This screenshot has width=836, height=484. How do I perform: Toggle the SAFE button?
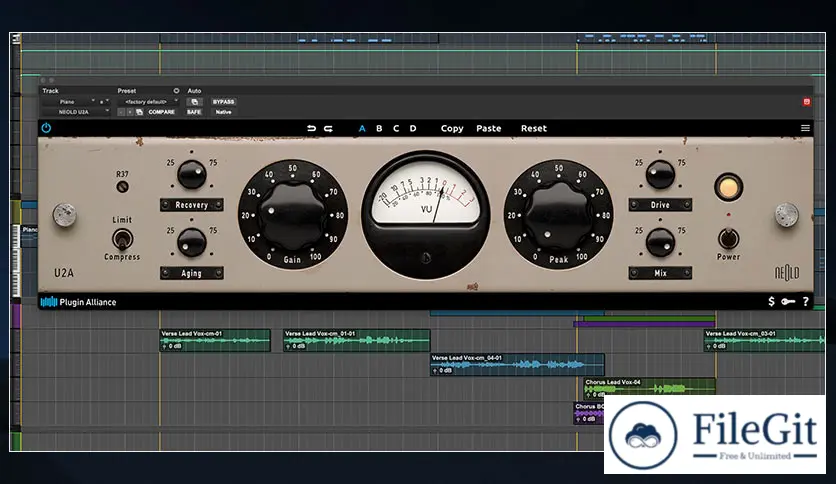194,112
